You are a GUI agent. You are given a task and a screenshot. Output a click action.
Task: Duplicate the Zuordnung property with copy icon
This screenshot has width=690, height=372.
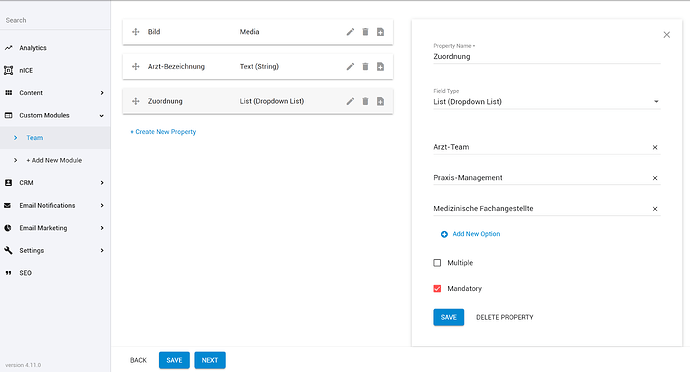point(380,101)
